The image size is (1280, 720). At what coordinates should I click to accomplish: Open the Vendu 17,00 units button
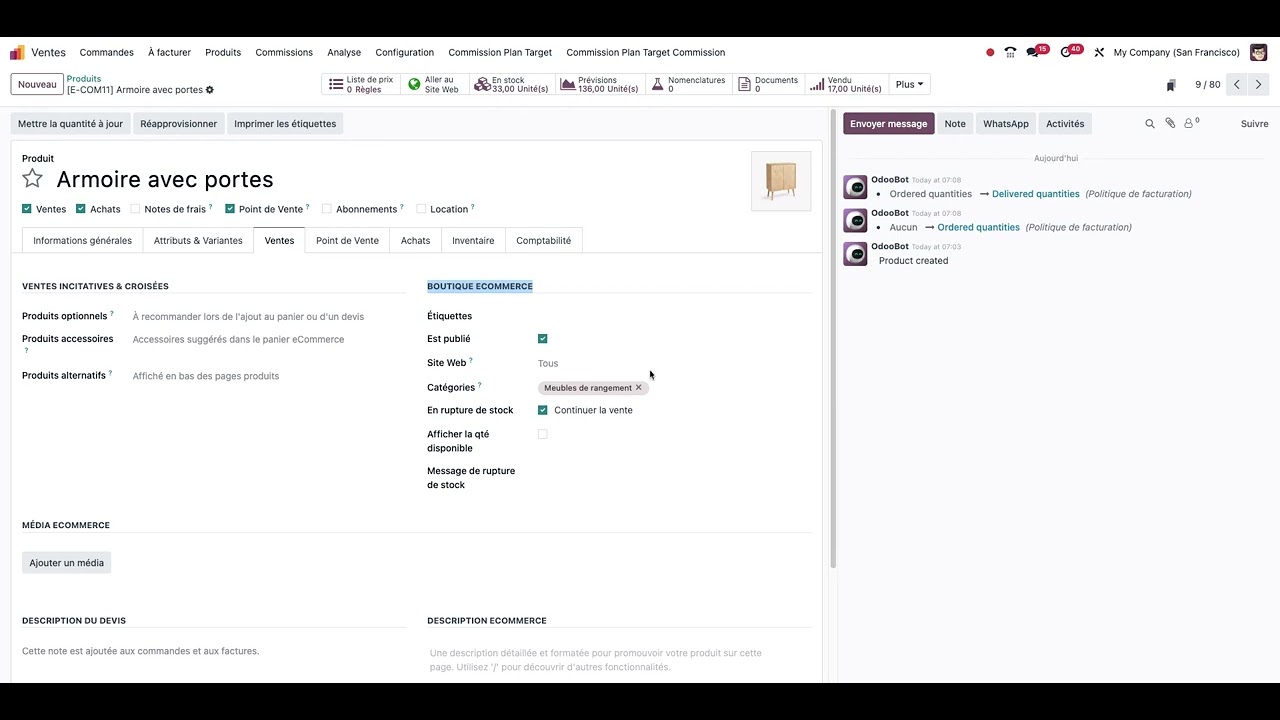846,85
